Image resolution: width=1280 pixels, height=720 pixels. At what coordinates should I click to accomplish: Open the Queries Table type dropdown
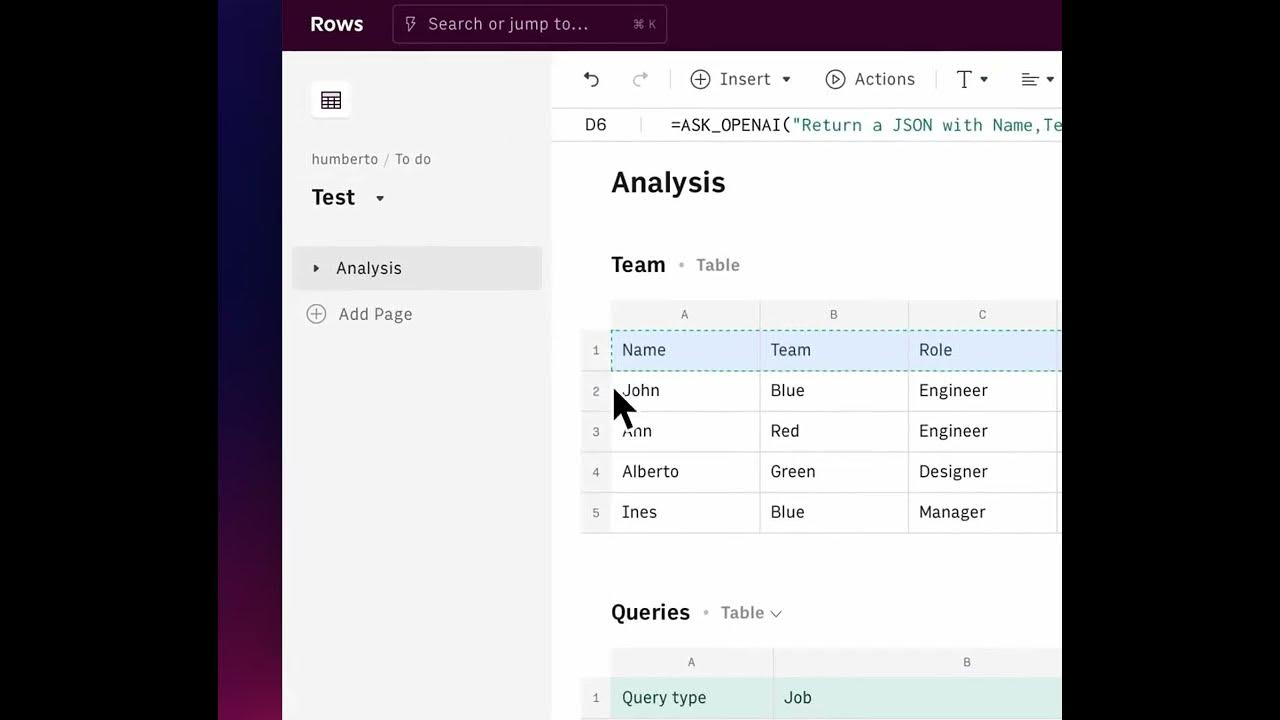tap(751, 613)
